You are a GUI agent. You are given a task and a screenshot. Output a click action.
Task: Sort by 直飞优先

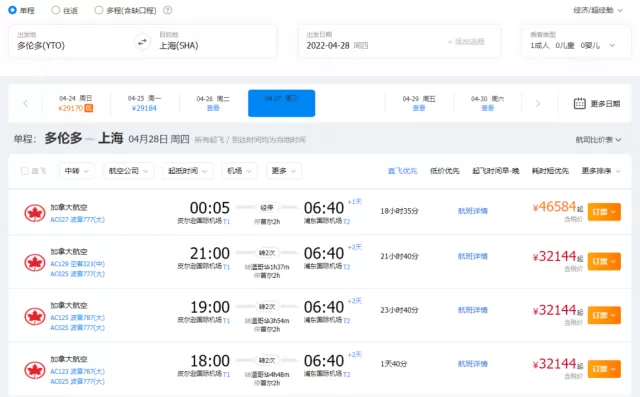pyautogui.click(x=402, y=171)
